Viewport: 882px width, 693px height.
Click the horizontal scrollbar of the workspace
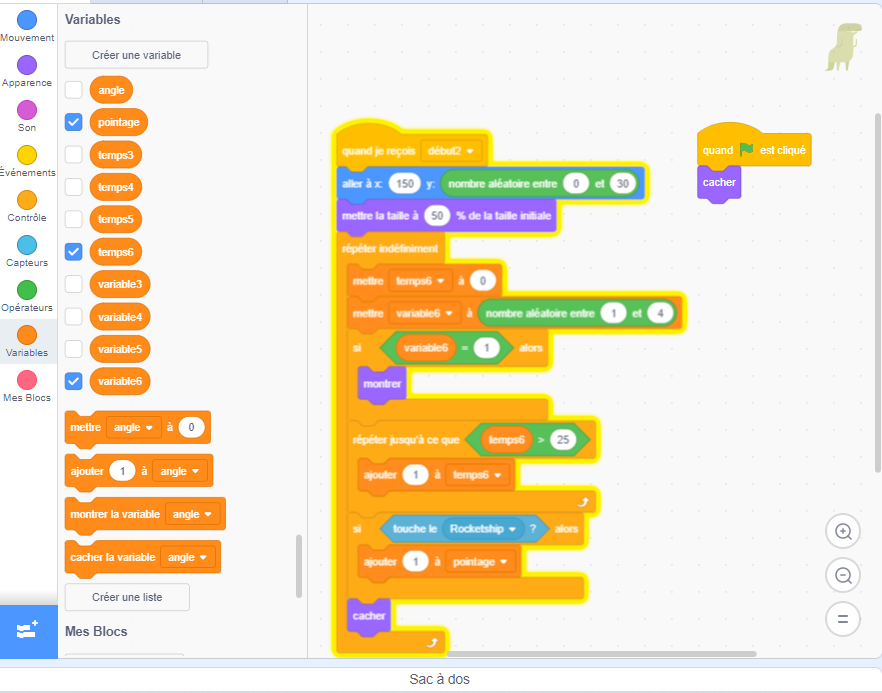pyautogui.click(x=601, y=654)
